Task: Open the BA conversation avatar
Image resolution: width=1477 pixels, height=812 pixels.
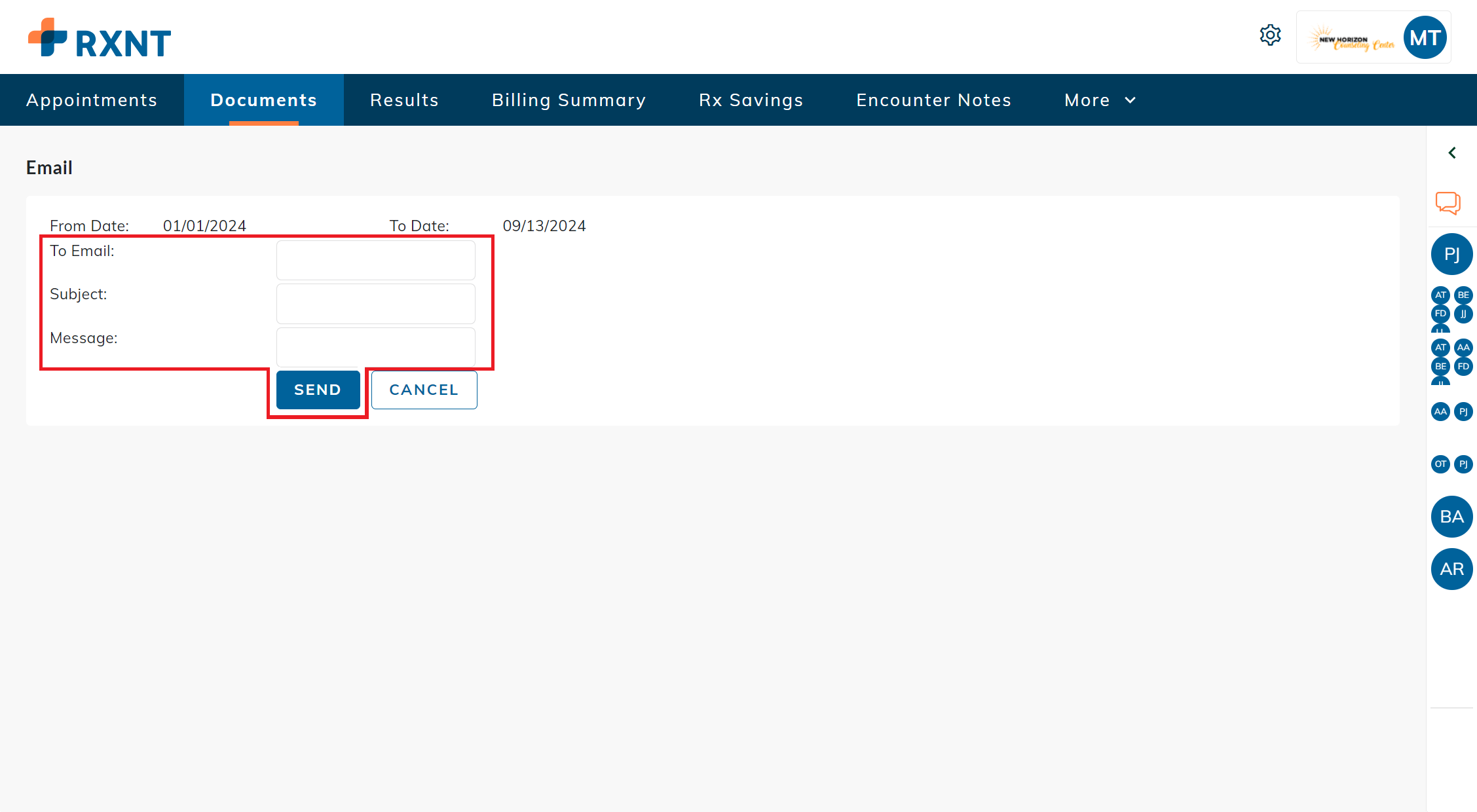Action: click(1451, 517)
